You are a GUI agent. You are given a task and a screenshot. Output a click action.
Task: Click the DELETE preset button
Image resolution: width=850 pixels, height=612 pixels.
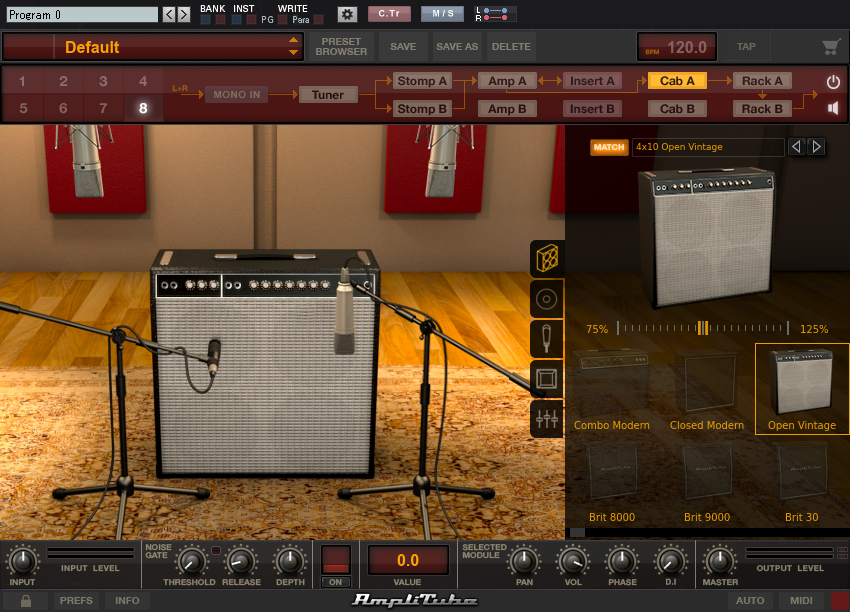[x=511, y=47]
